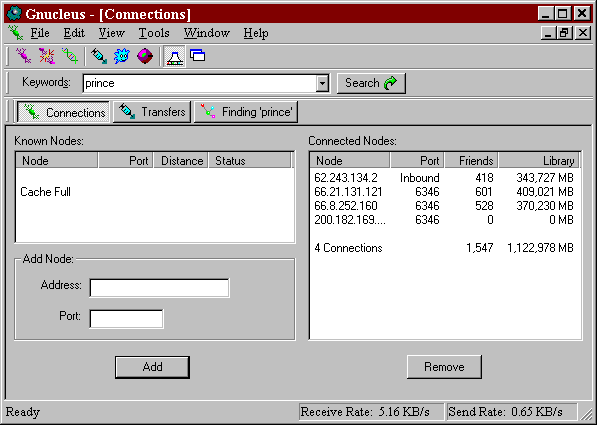The width and height of the screenshot is (597, 425).
Task: Click the green DNA helix toolbar icon
Action: (x=70, y=56)
